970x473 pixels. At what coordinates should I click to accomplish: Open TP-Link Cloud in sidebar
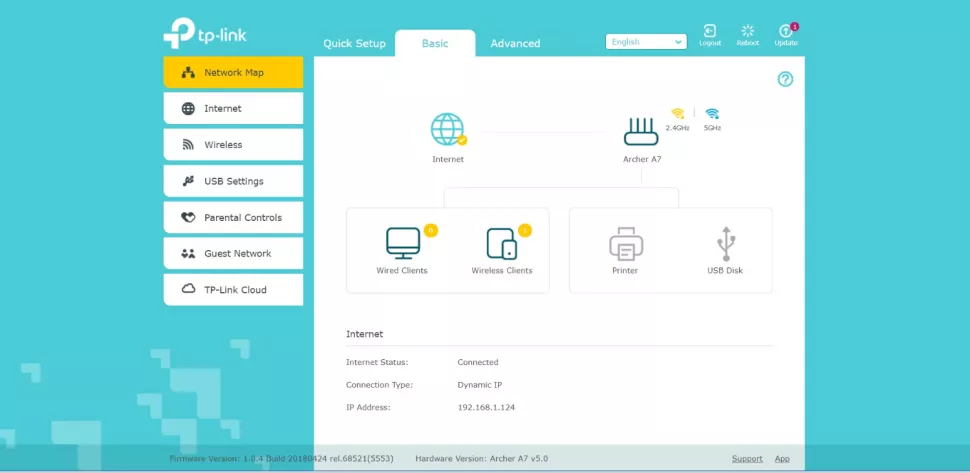[x=233, y=289]
